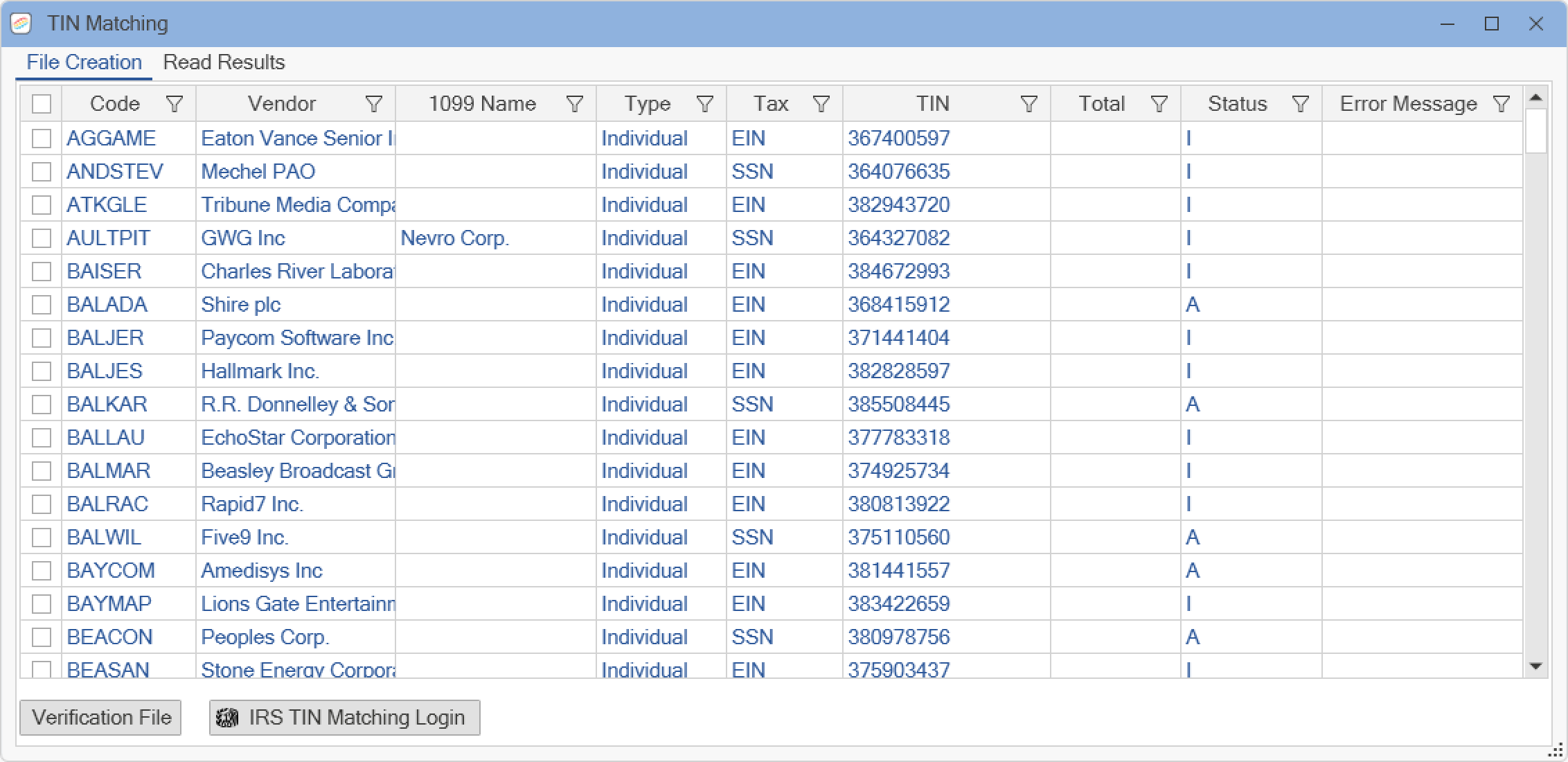Select 1099 Name cell Nevro Corp.
1568x762 pixels.
coord(496,238)
